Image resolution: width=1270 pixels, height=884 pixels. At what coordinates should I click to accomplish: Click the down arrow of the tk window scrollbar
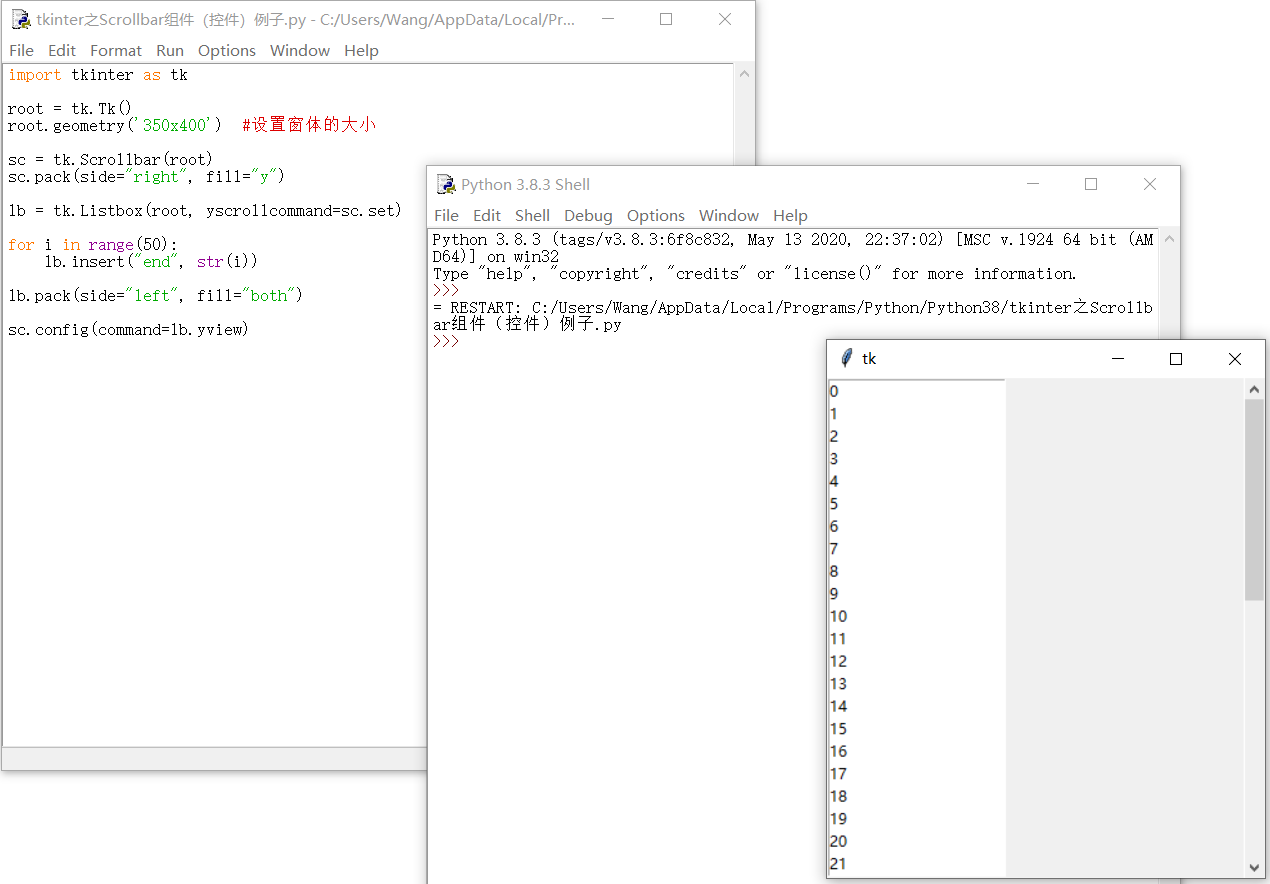1255,866
